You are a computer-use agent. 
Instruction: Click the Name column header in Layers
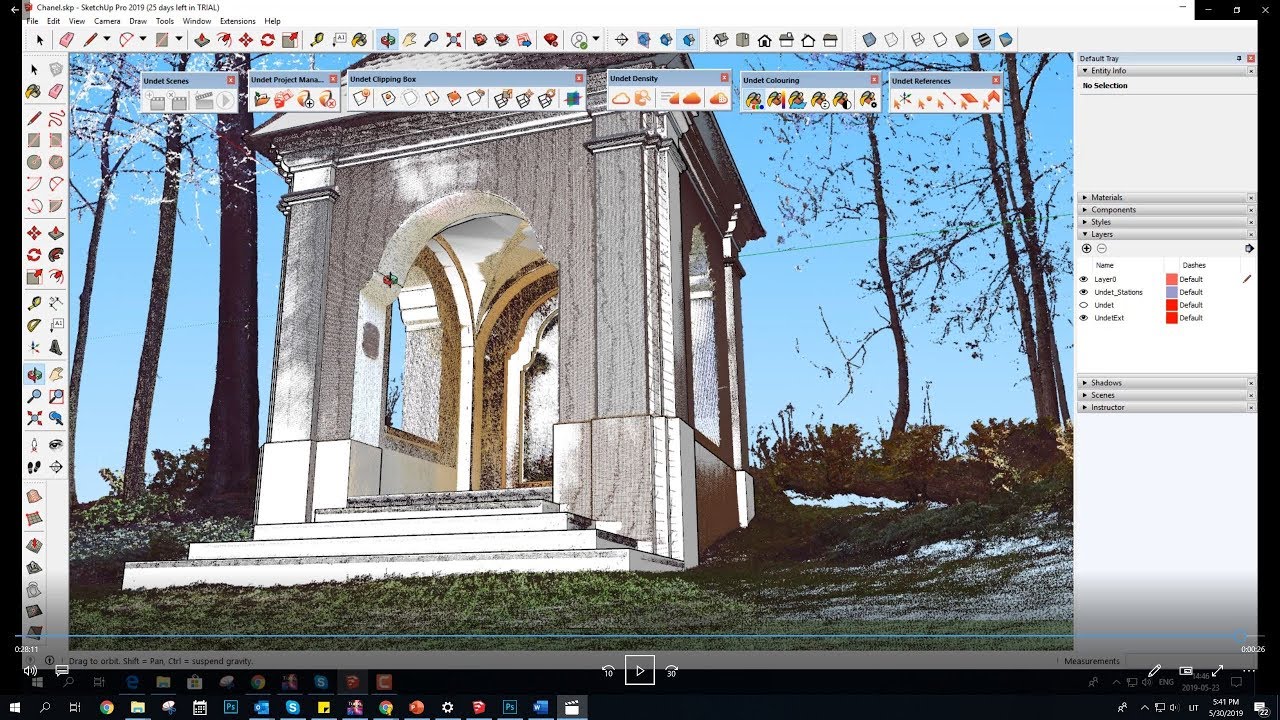pos(1105,265)
